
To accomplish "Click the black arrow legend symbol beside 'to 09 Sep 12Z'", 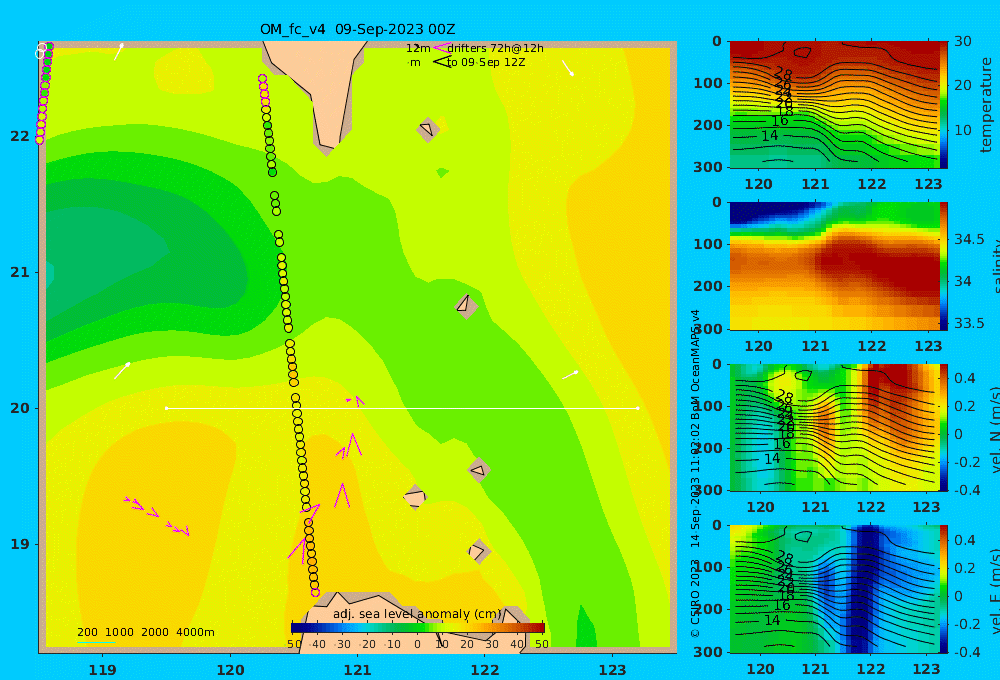I will click(441, 62).
